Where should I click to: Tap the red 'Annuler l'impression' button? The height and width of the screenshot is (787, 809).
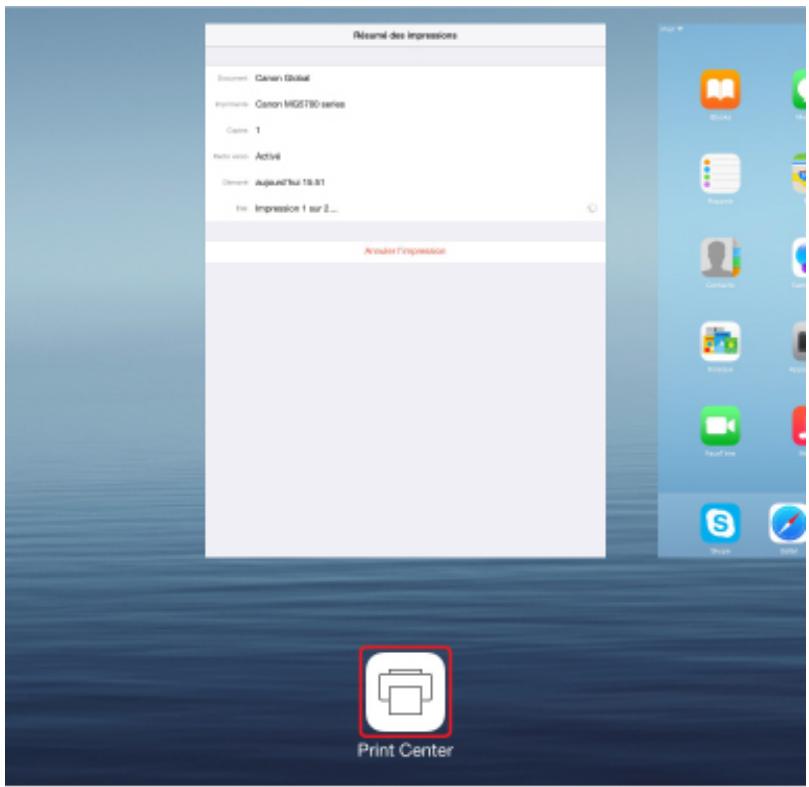pyautogui.click(x=405, y=251)
